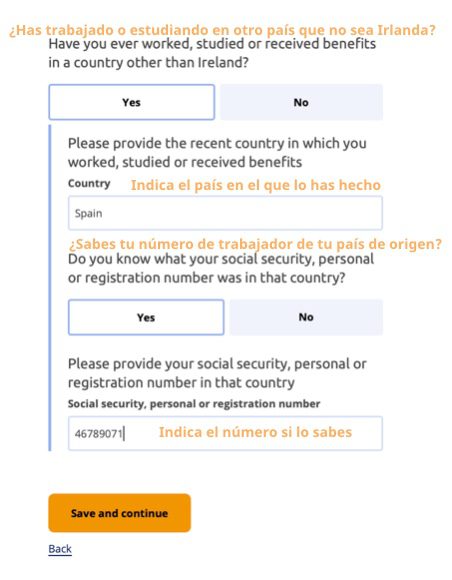Select No for worked outside Ireland
452x580 pixels.
[x=301, y=102]
